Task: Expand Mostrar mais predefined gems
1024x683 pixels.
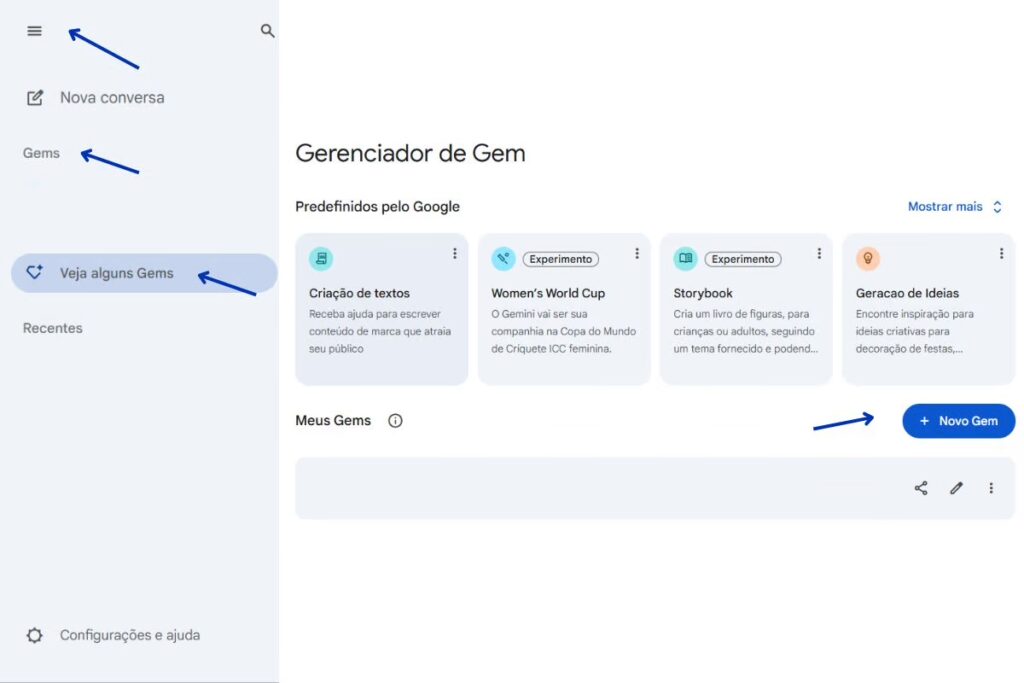Action: (x=954, y=207)
